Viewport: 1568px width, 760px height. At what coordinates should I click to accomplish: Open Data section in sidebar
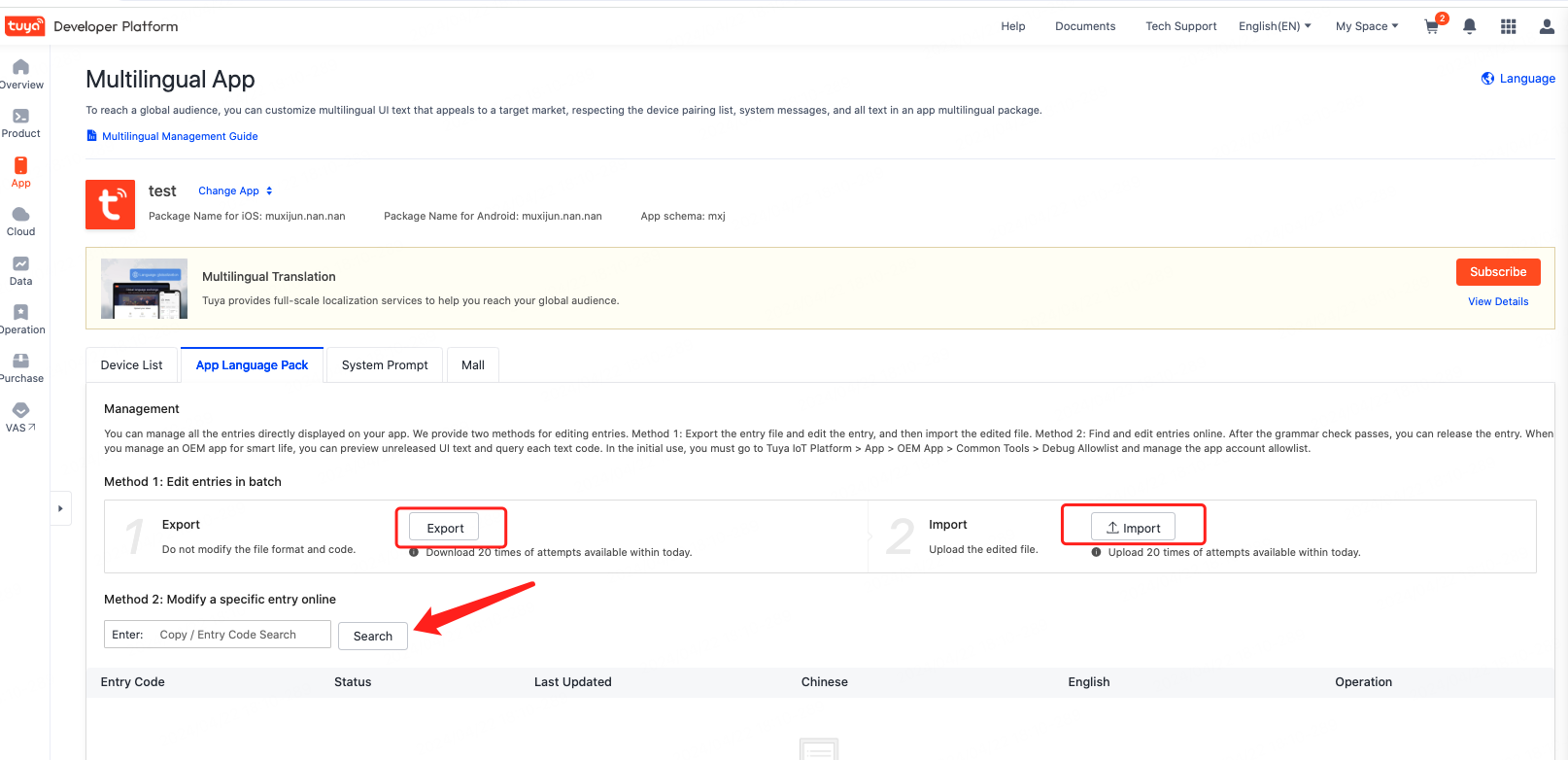[x=20, y=271]
